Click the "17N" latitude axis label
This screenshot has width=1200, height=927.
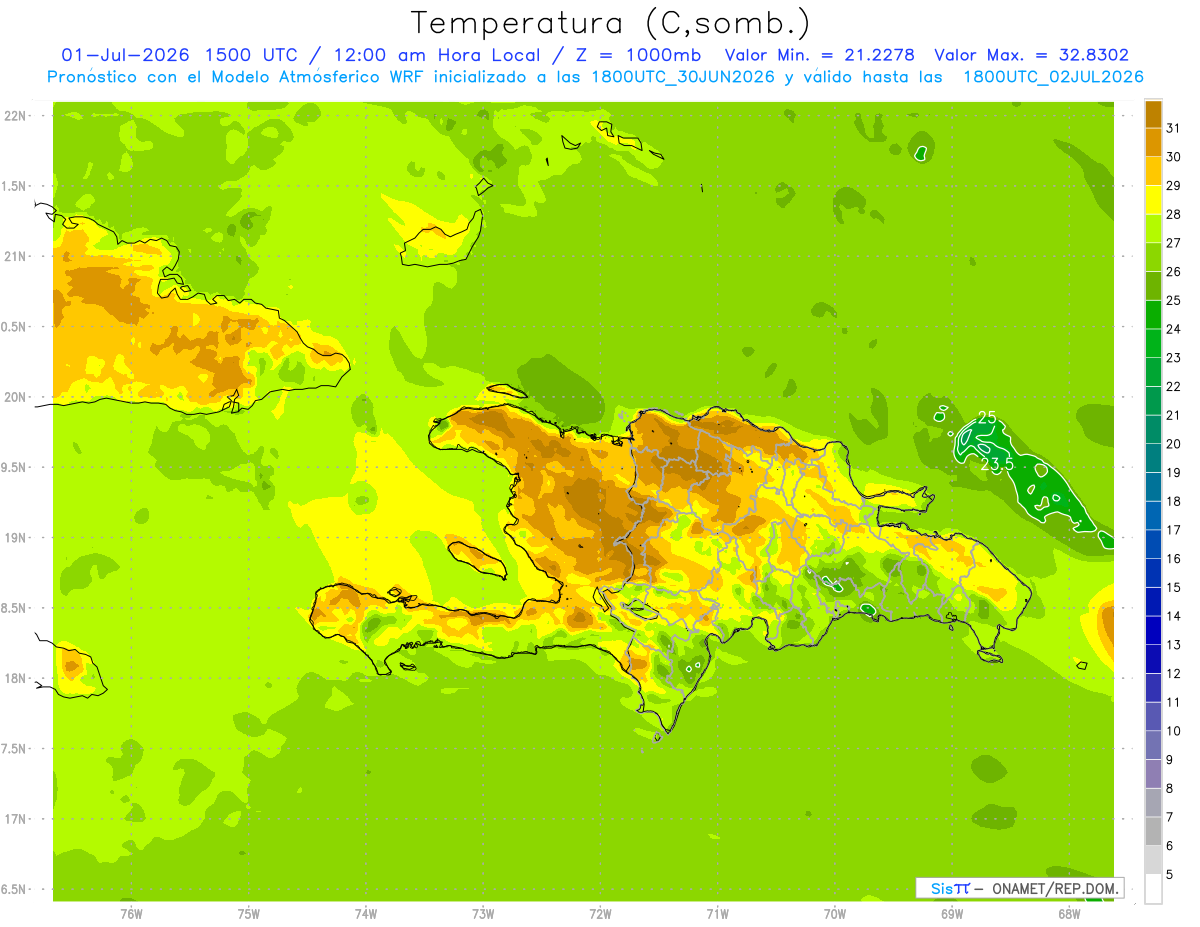pyautogui.click(x=16, y=819)
